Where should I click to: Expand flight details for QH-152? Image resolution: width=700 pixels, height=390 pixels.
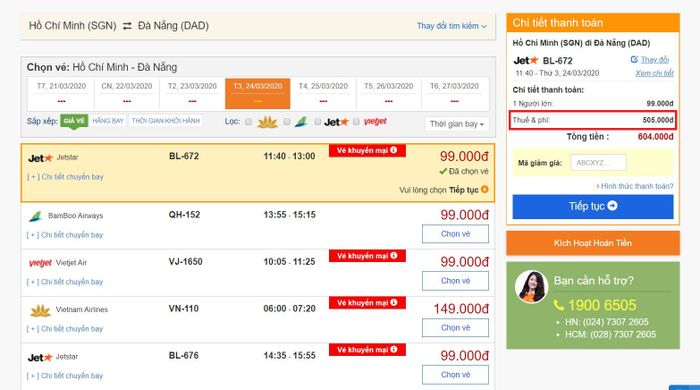tap(65, 235)
